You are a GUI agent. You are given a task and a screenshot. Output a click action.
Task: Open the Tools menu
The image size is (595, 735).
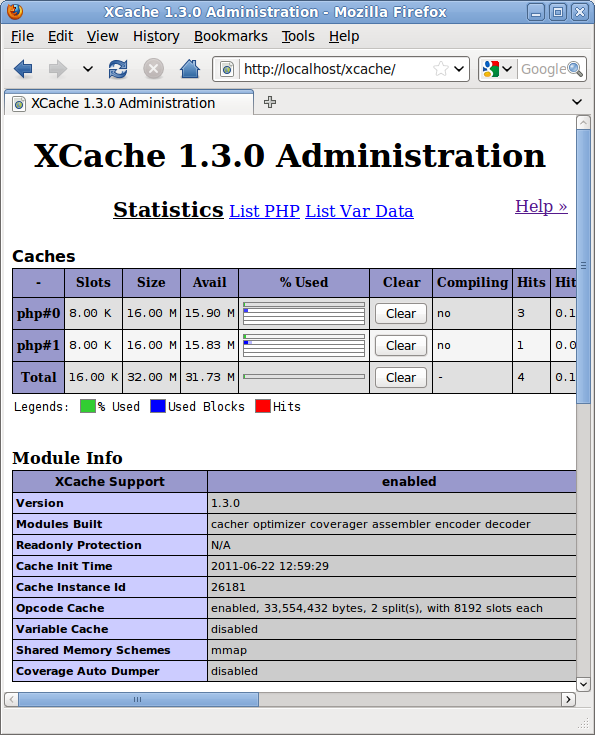tap(298, 36)
